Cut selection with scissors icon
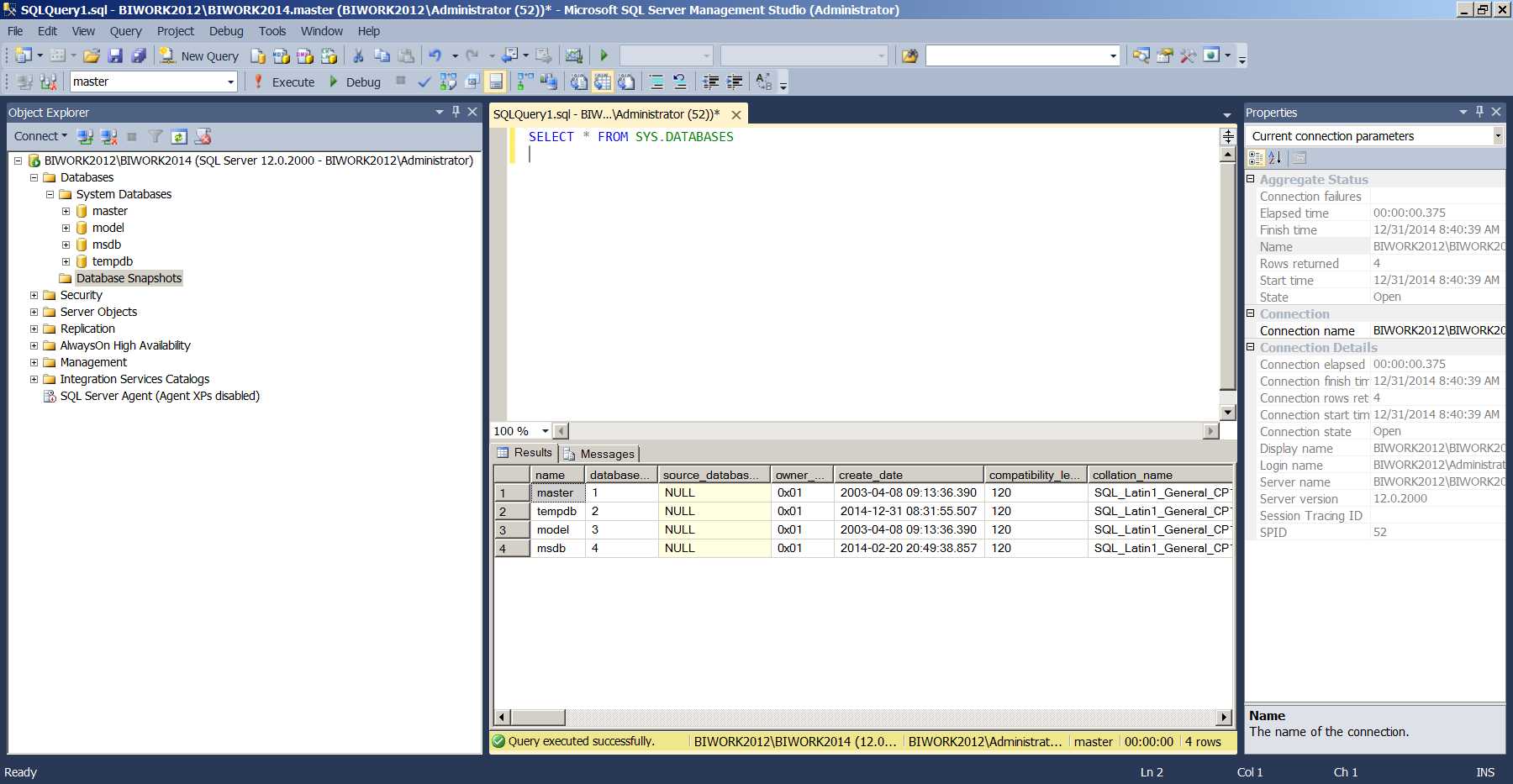This screenshot has height=784, width=1513. click(358, 55)
